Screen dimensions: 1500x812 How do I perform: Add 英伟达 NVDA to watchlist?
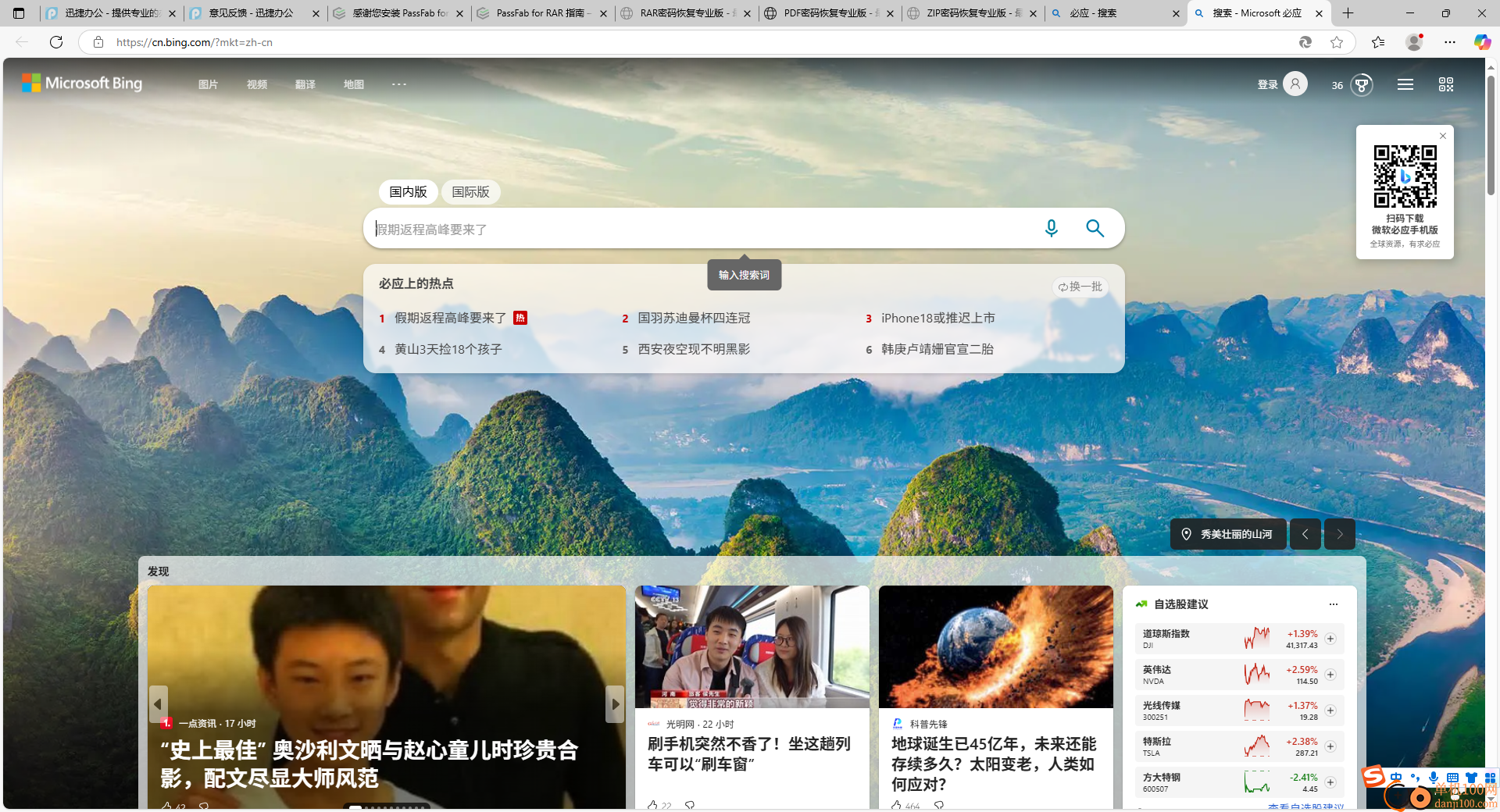click(x=1330, y=675)
